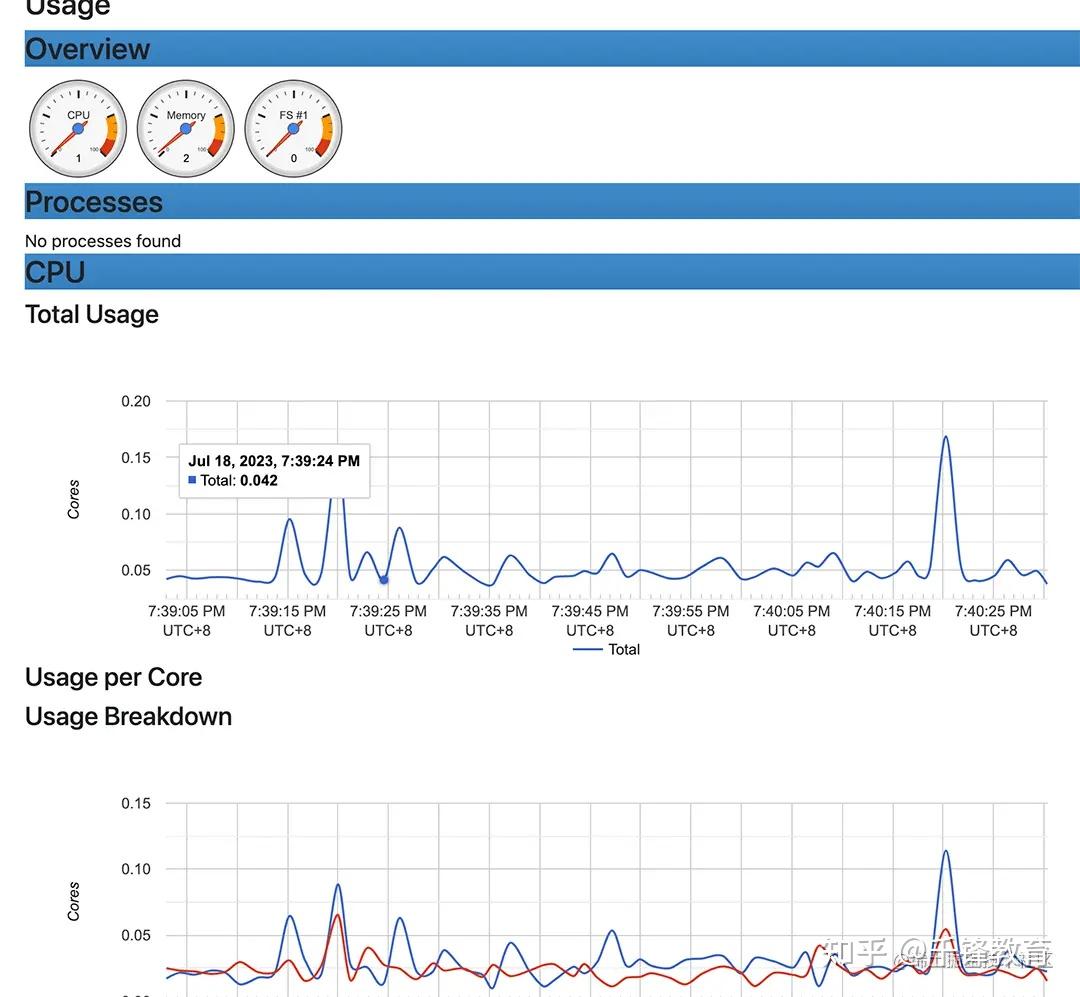The image size is (1080, 997).
Task: Click the blue square marker in the tooltip
Action: [x=192, y=480]
